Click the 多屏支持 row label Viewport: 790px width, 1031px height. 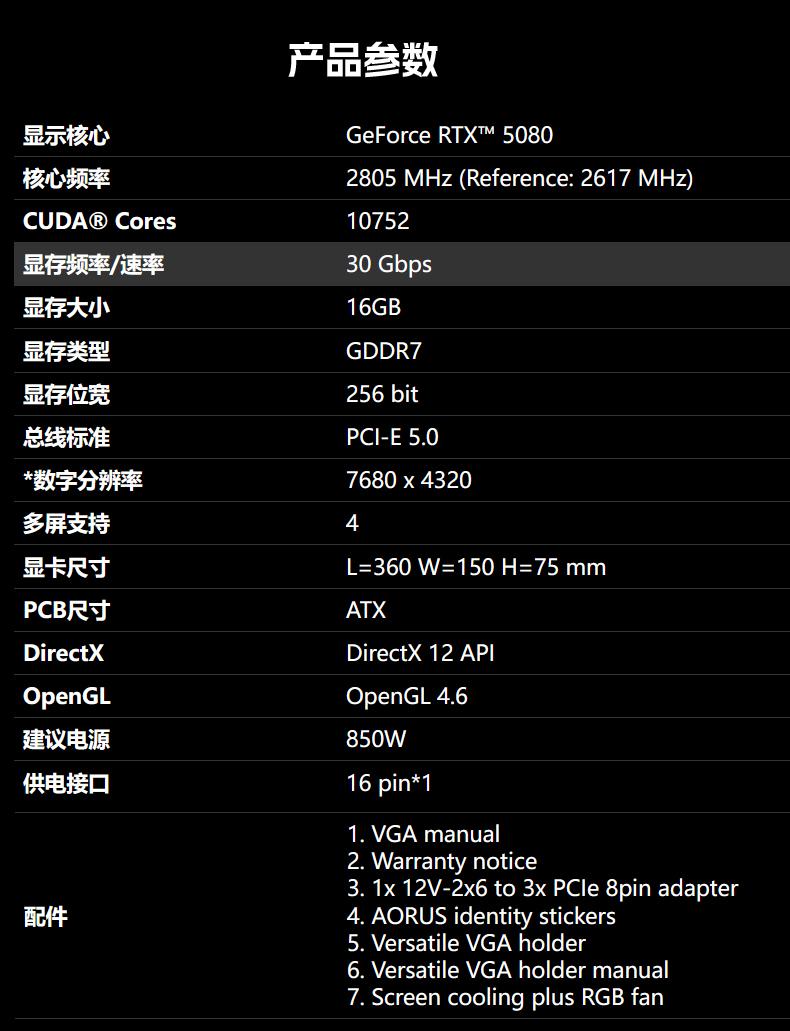[66, 524]
